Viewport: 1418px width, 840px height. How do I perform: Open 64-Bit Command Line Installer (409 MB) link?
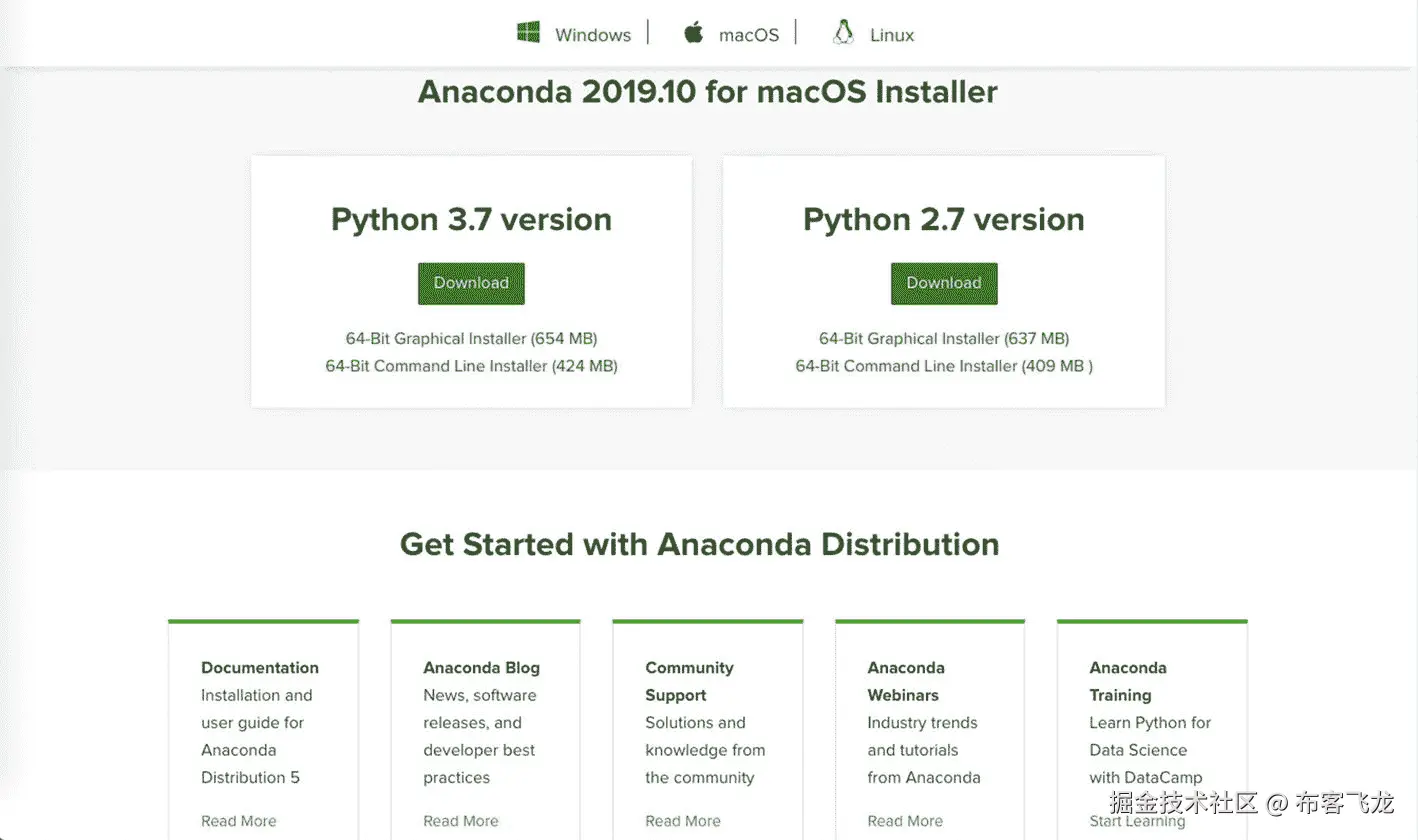[x=944, y=366]
